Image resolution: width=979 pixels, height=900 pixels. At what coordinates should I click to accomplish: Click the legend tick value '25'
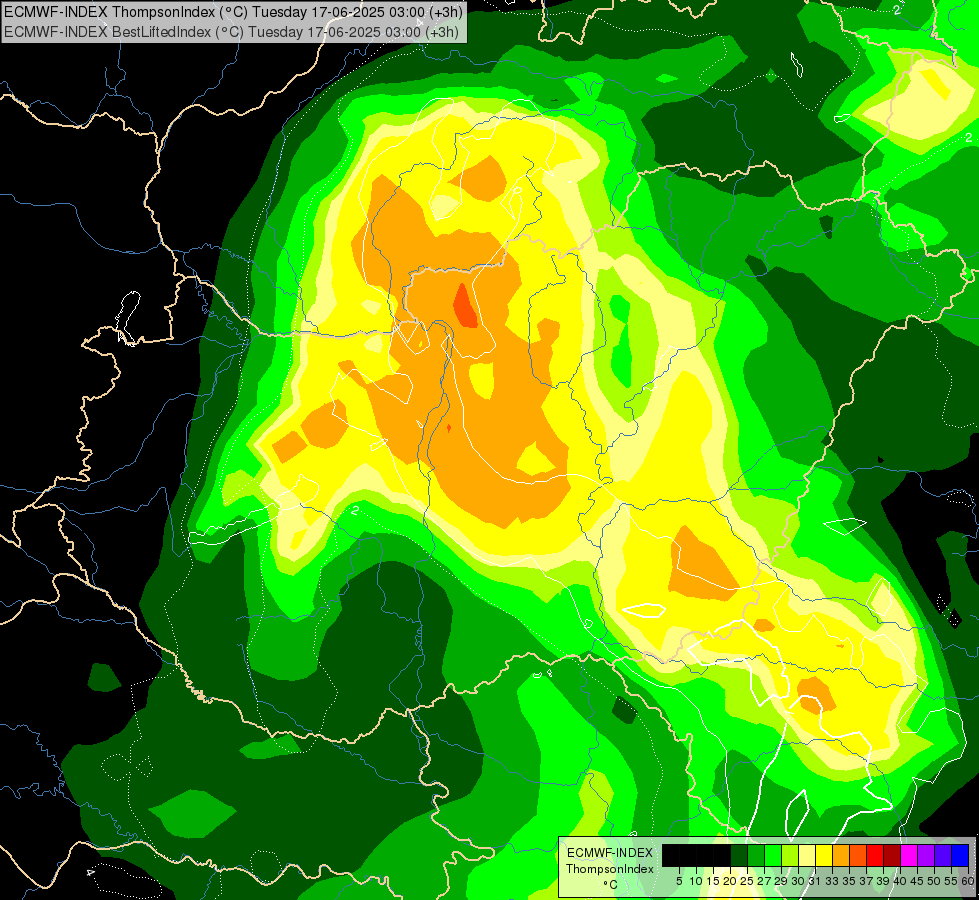click(747, 881)
